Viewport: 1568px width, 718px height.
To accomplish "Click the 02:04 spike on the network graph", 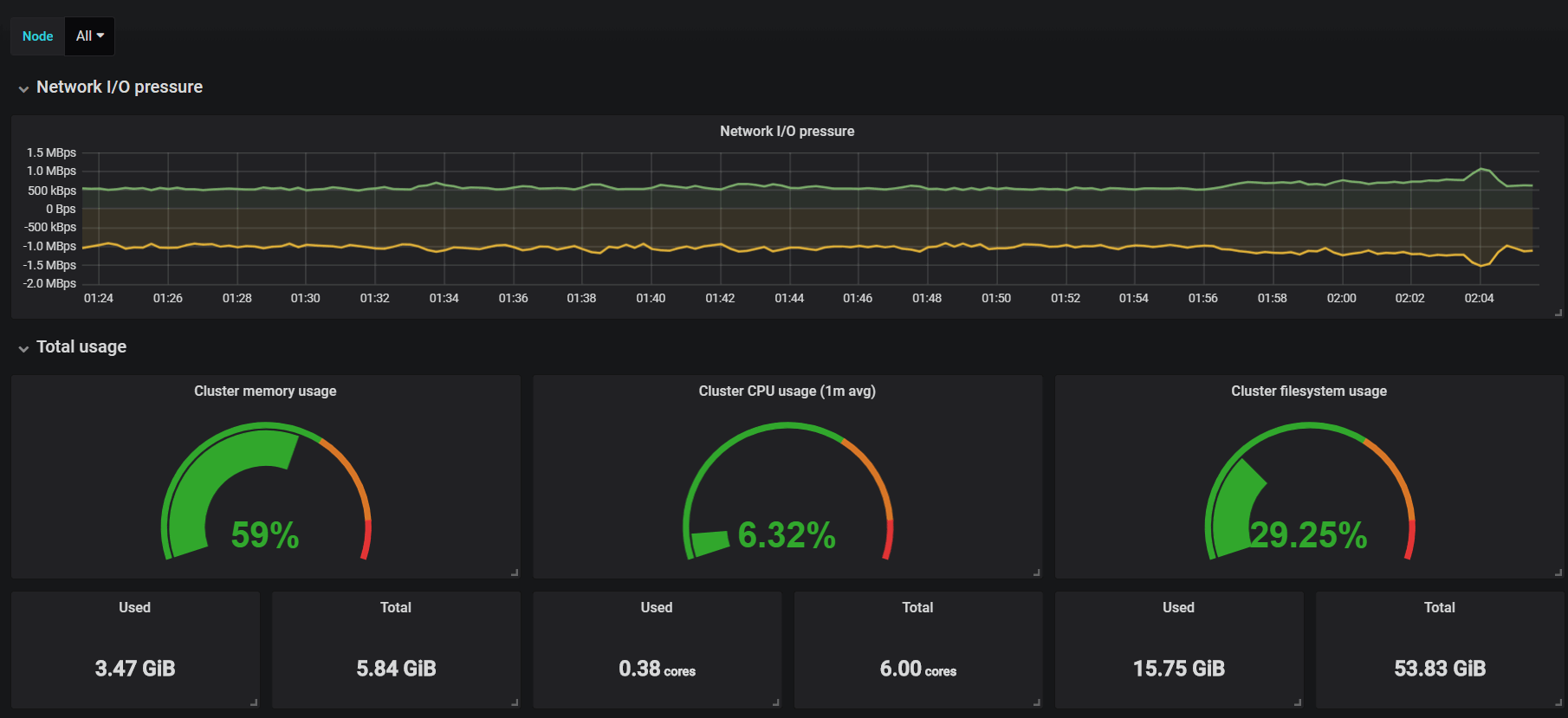I will 1481,170.
